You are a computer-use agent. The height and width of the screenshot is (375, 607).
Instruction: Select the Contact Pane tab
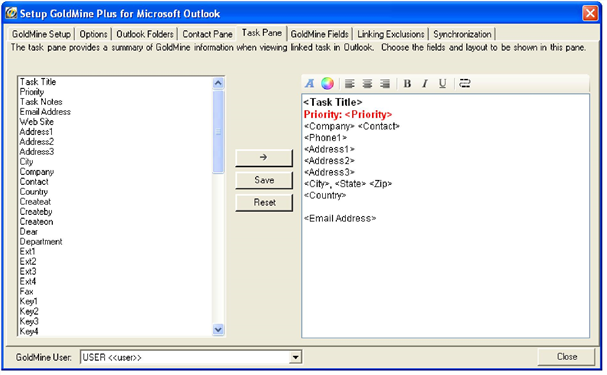207,34
